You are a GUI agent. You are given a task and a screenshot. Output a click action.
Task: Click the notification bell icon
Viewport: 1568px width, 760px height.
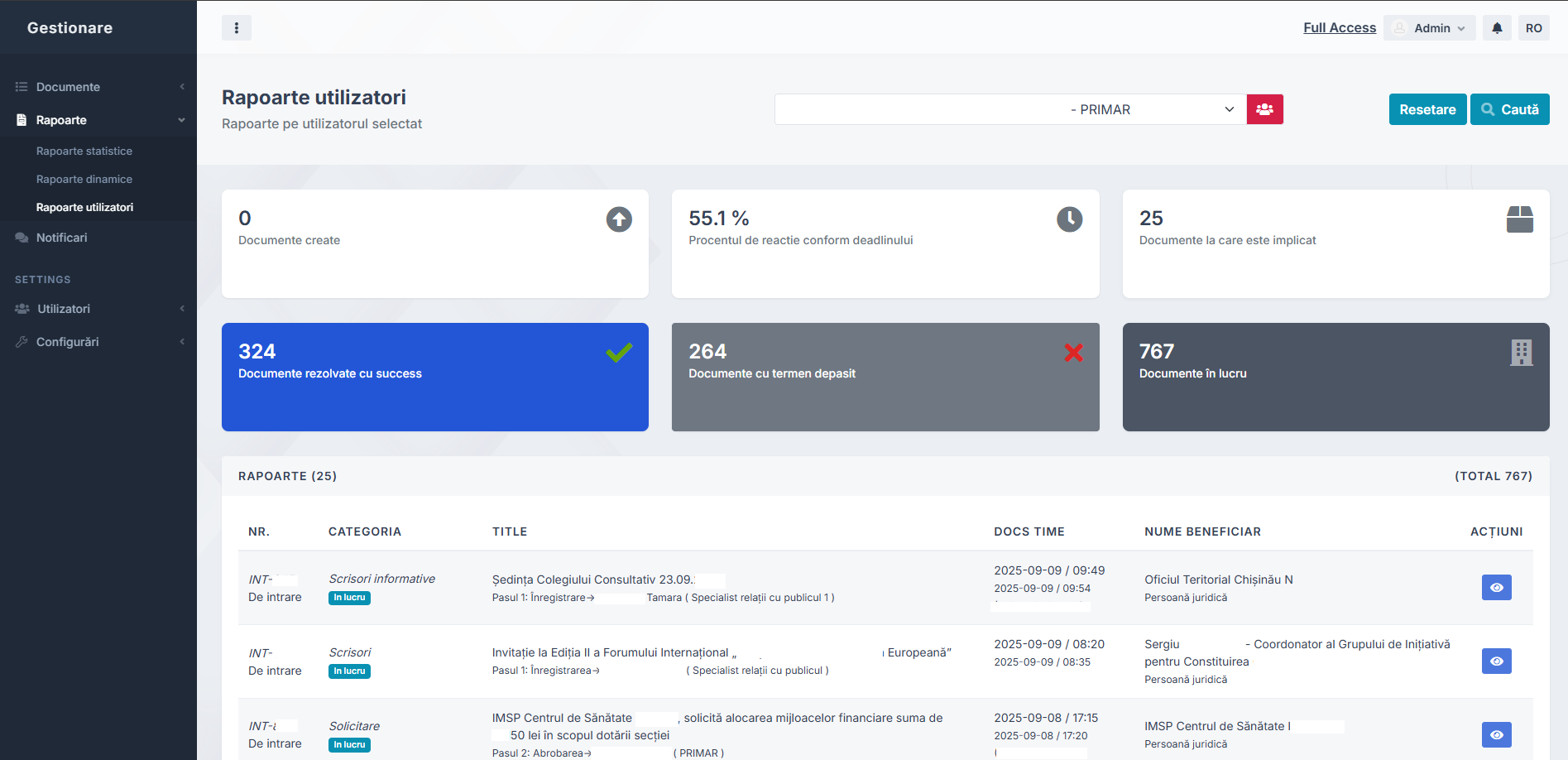coord(1497,28)
